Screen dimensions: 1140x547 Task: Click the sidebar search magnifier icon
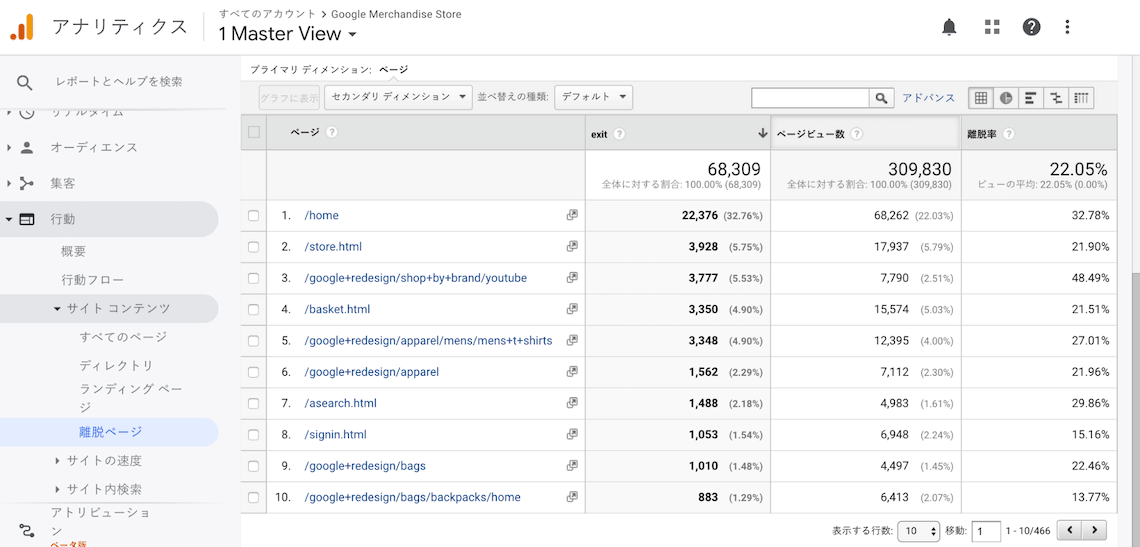25,83
